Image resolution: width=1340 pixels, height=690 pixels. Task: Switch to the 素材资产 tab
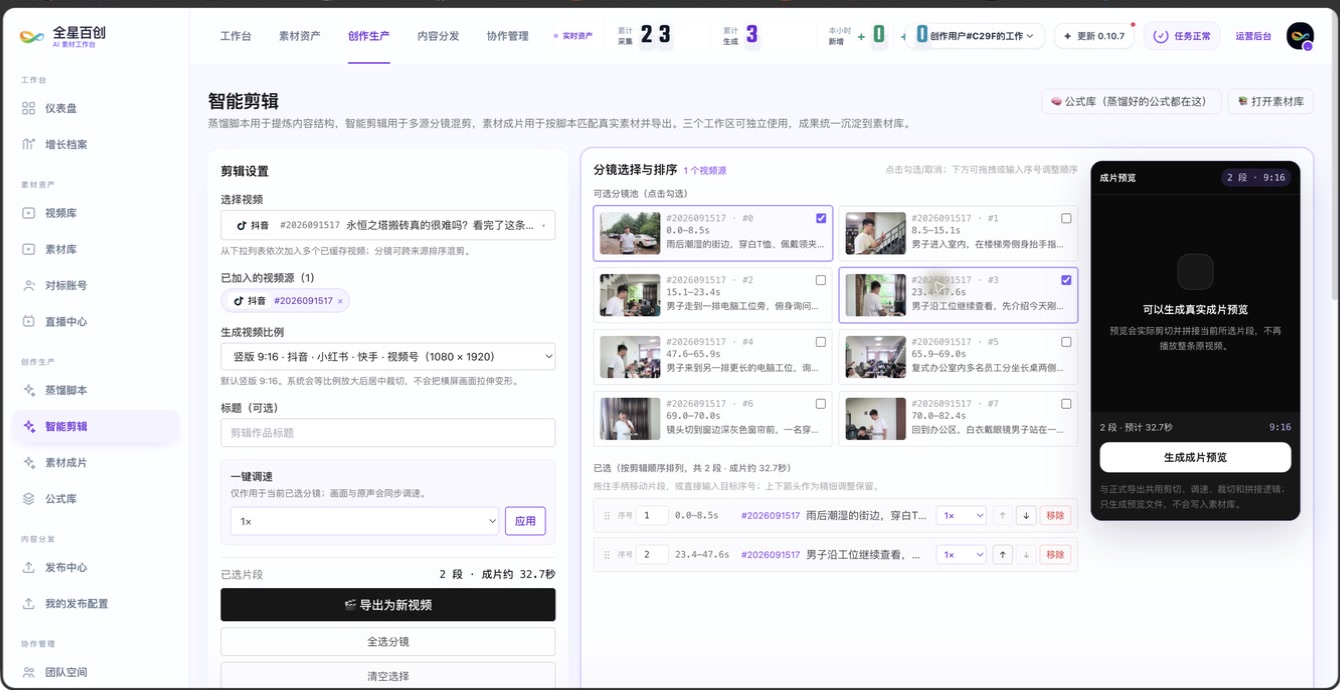[300, 36]
